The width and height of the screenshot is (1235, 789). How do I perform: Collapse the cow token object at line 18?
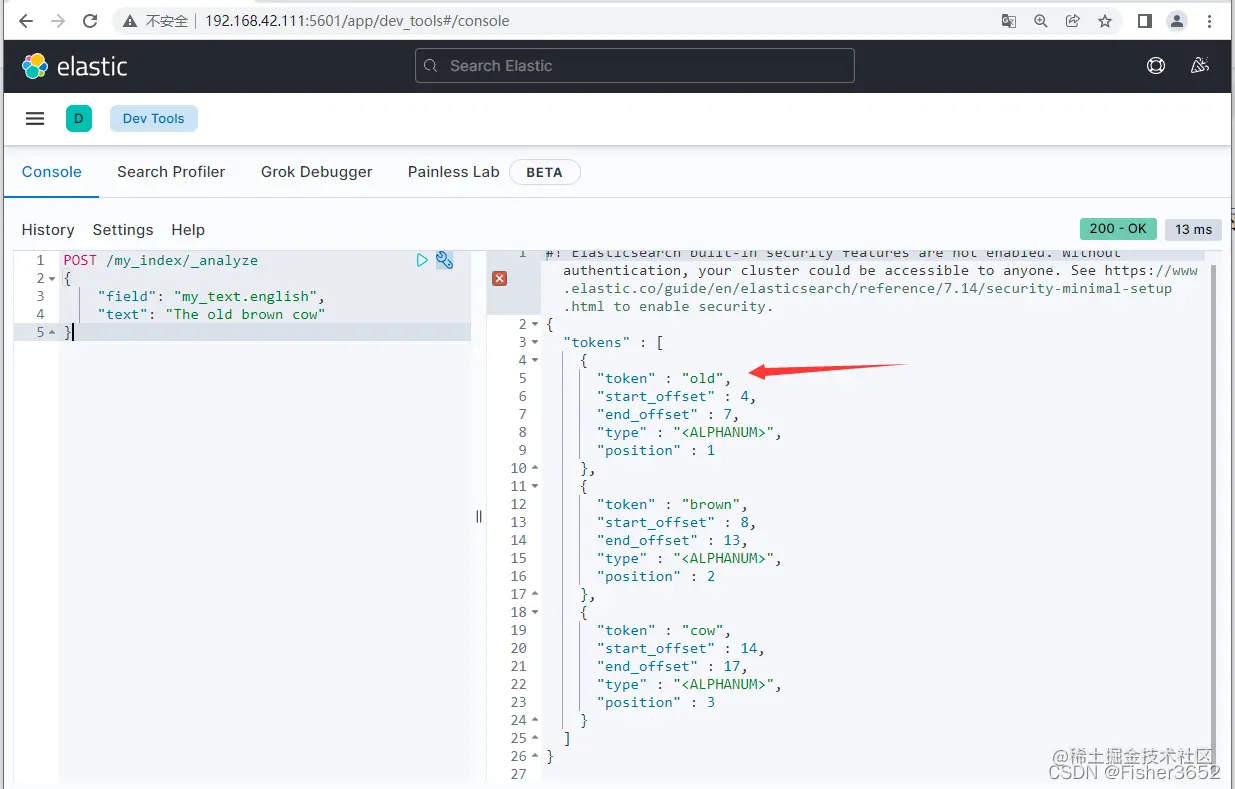pyautogui.click(x=535, y=613)
